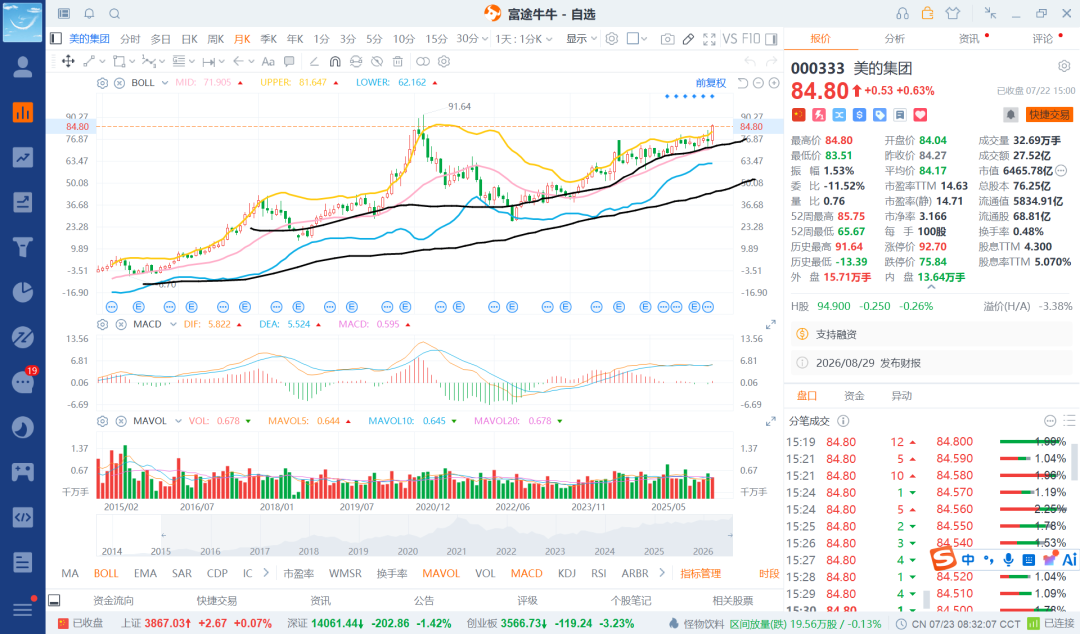1080x634 pixels.
Task: Click the 快捷交易 orange button
Action: pos(1049,114)
